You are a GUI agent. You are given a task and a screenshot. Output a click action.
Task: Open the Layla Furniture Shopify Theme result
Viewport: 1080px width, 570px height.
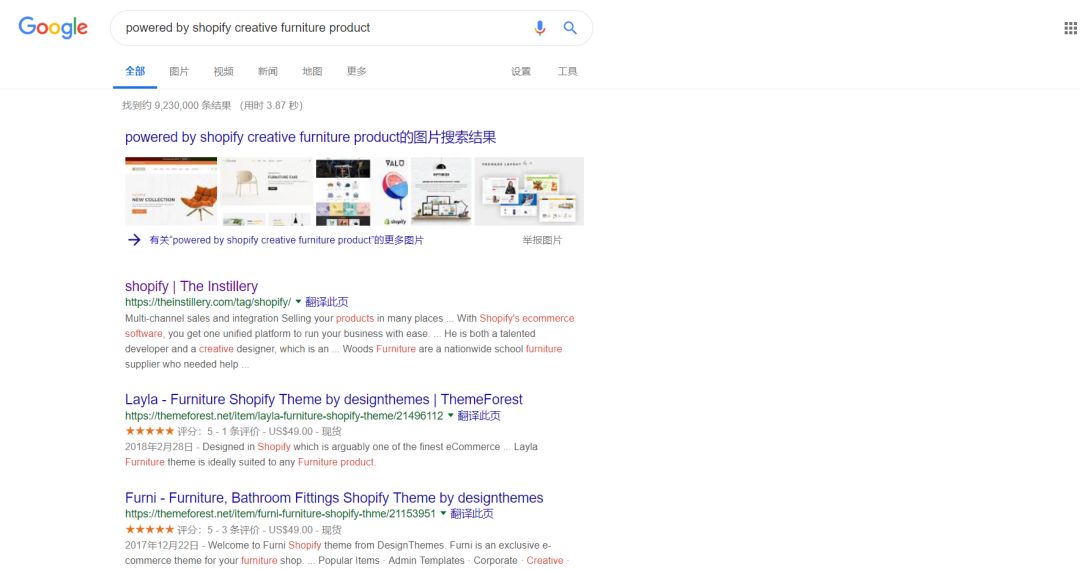(x=323, y=399)
